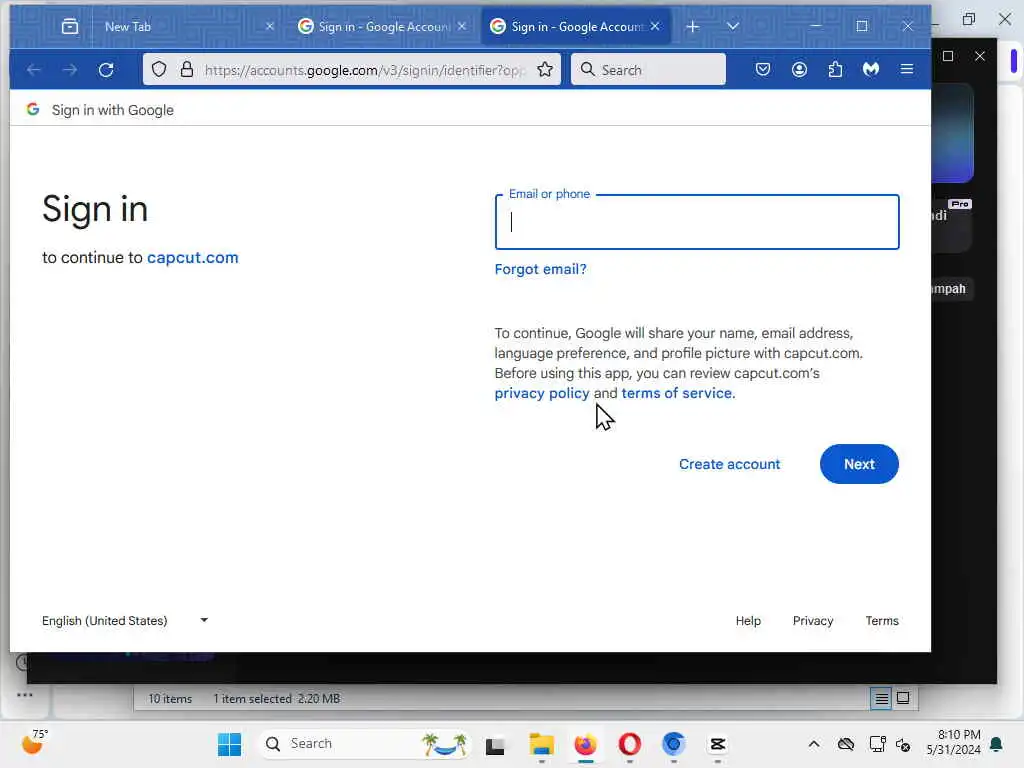Open tracking protection shield icon
This screenshot has width=1024, height=768.
click(x=159, y=69)
